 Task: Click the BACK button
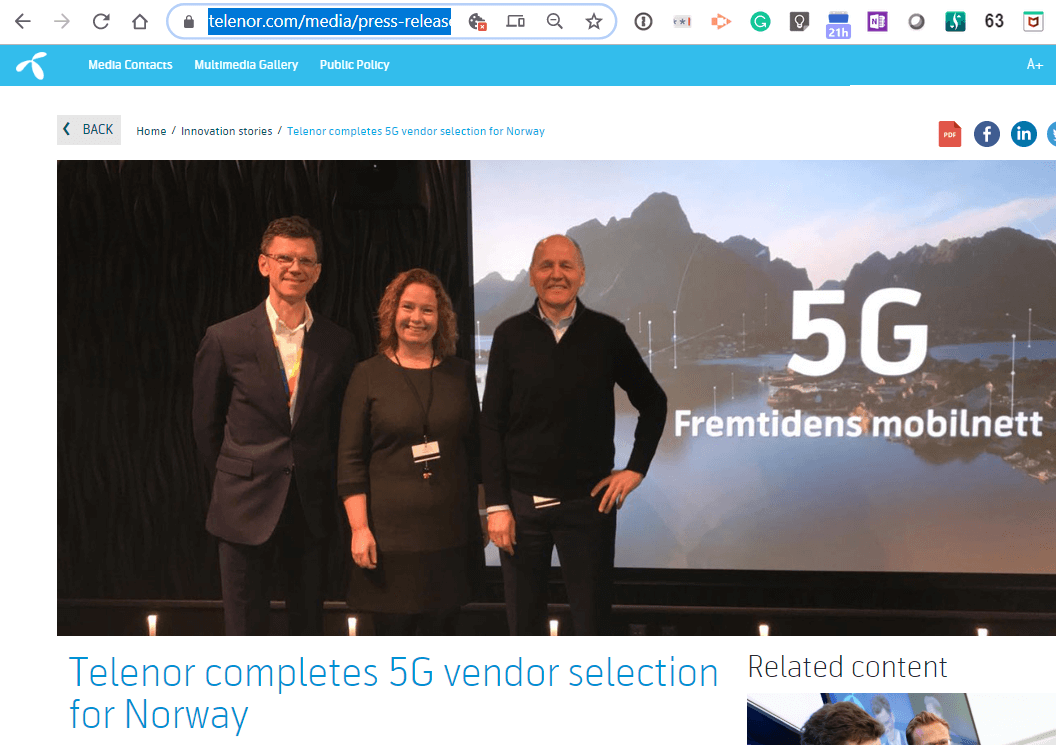[88, 129]
